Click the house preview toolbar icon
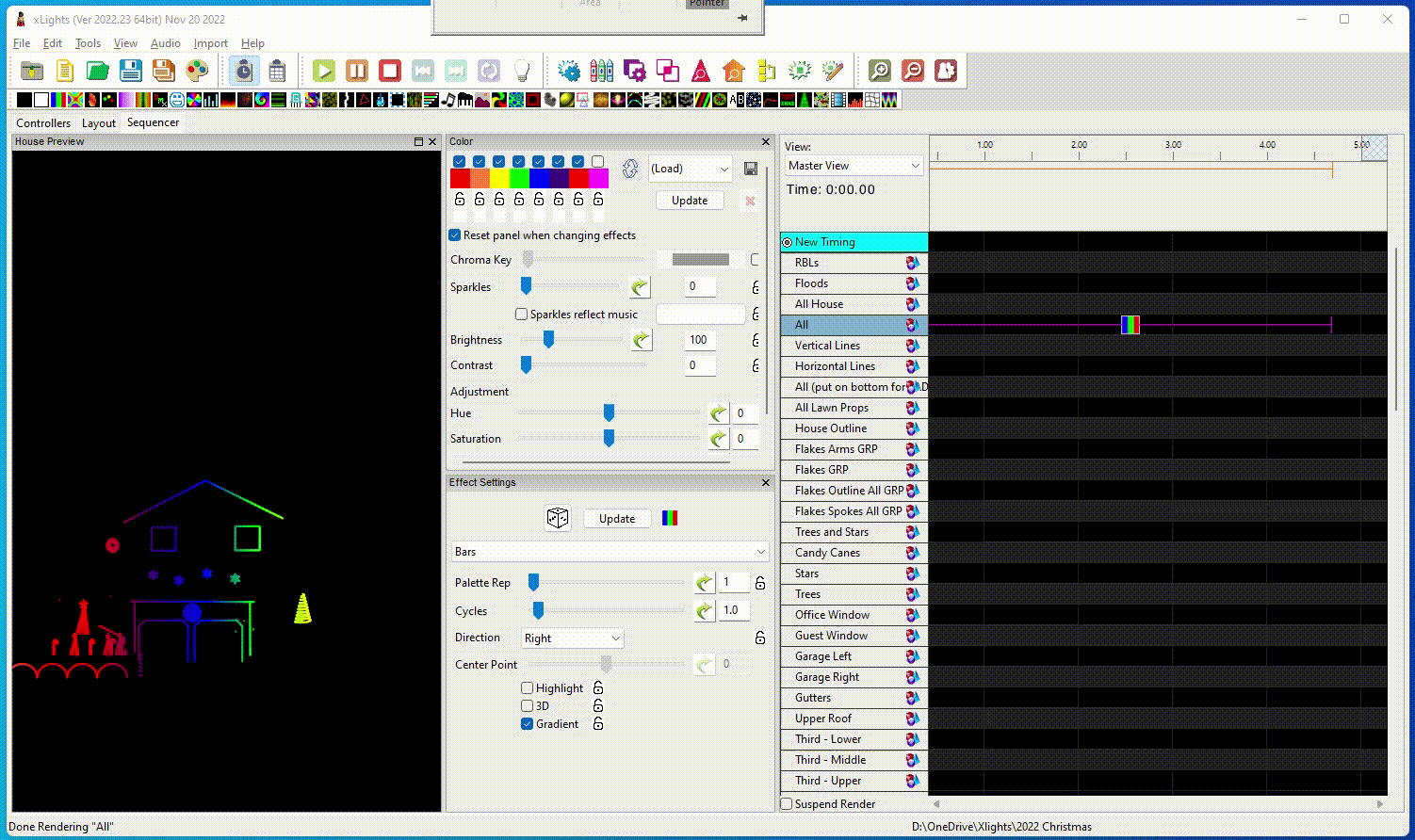 pos(734,71)
